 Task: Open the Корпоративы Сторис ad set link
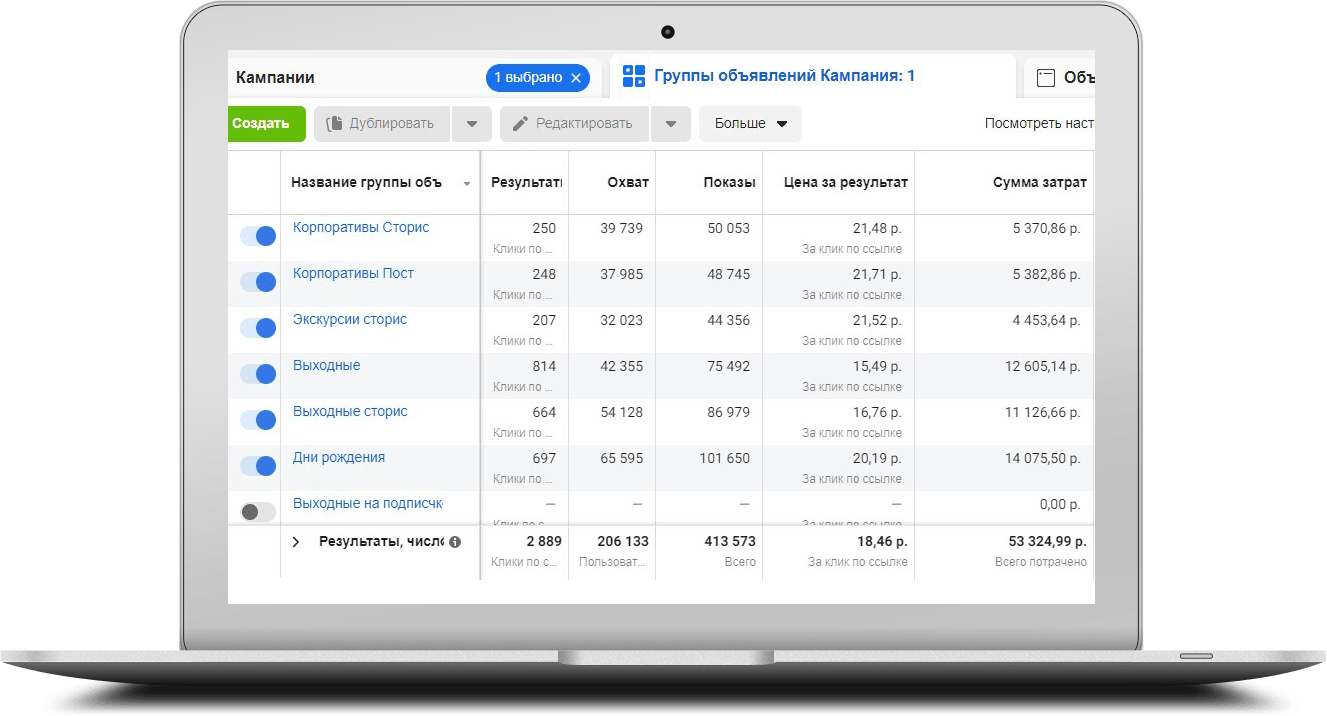[x=361, y=227]
